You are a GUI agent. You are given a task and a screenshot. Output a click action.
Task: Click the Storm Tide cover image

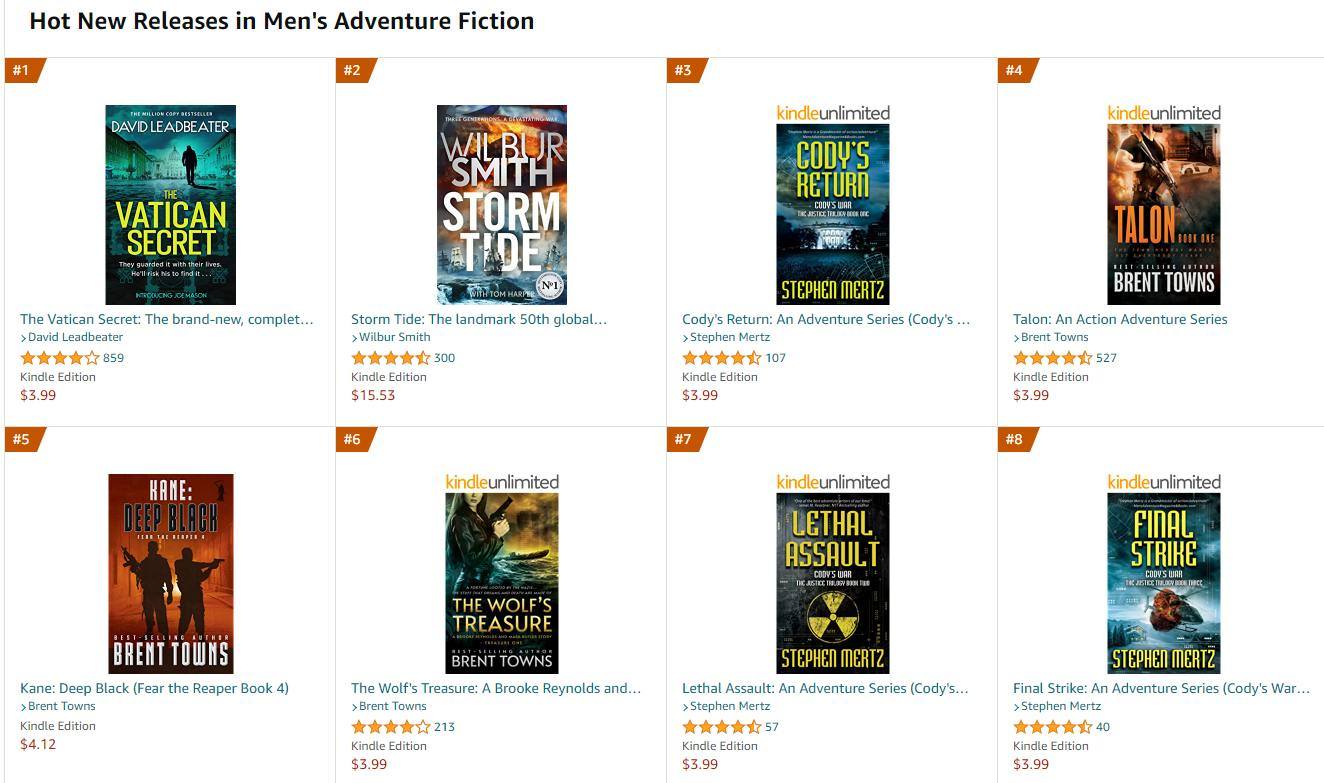[501, 205]
